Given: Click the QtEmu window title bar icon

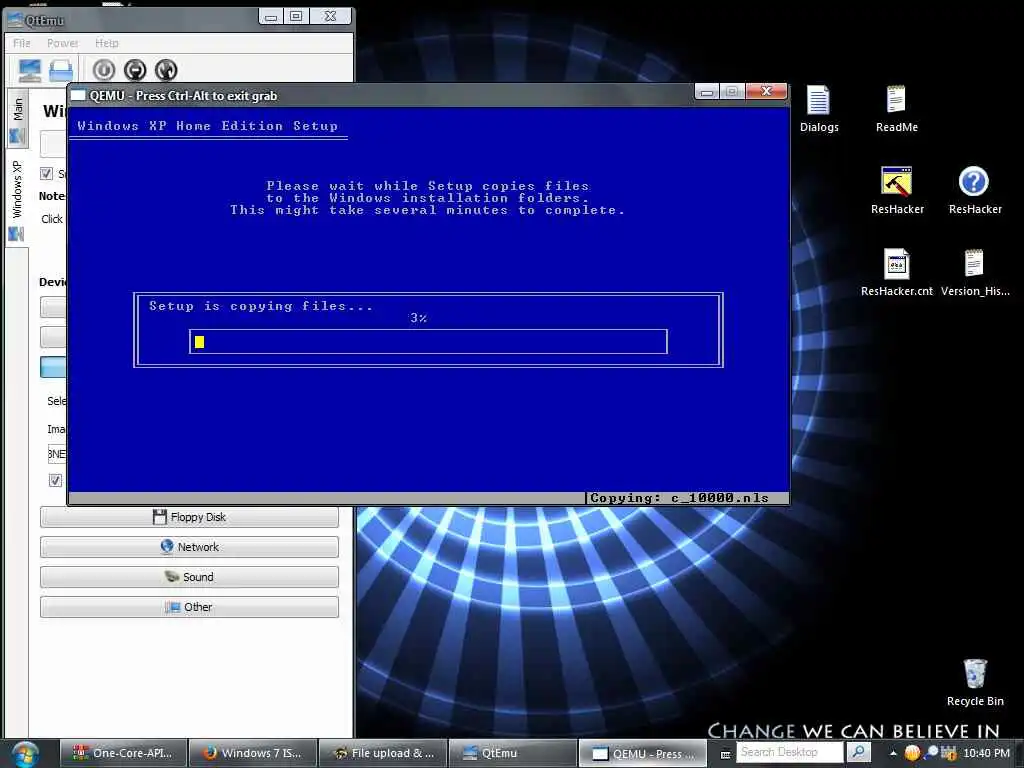Looking at the screenshot, I should (x=15, y=20).
